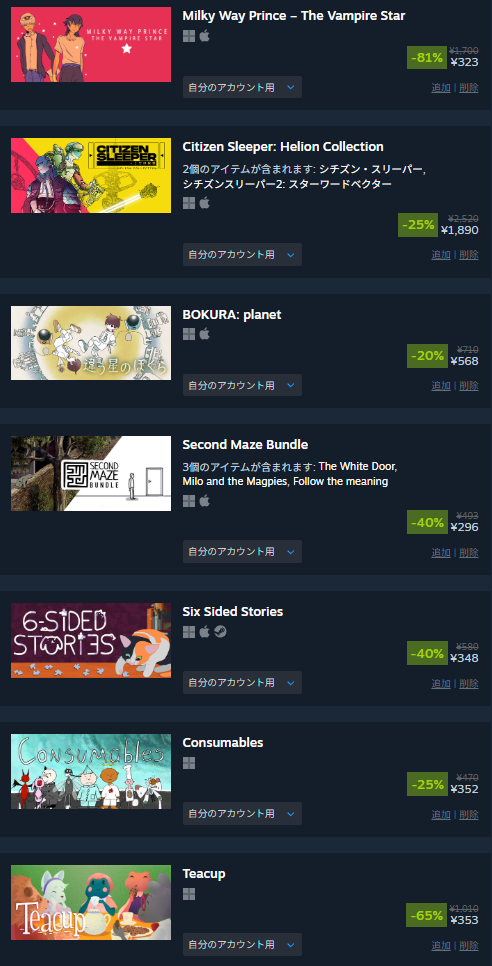Expand account dropdown for BOKURA: planet
The height and width of the screenshot is (966, 492).
(242, 386)
